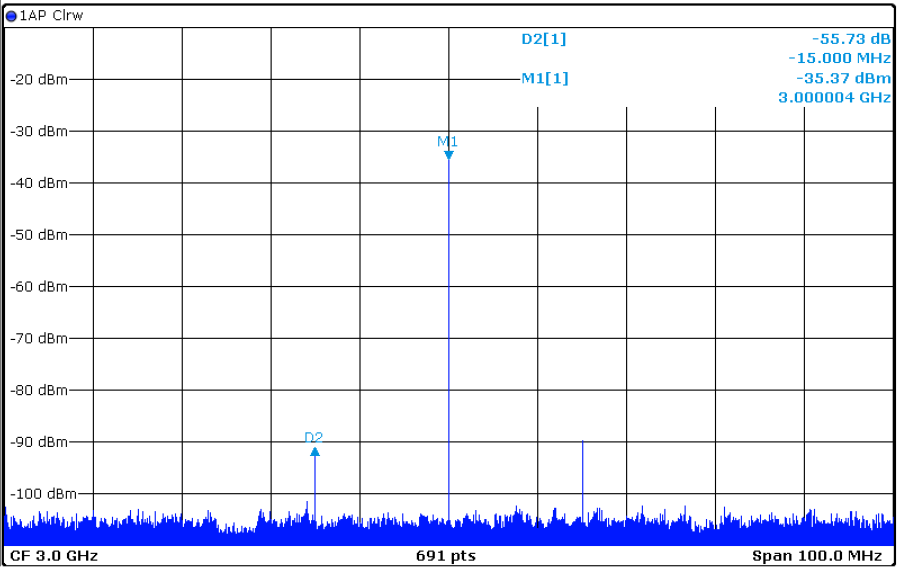The height and width of the screenshot is (568, 900).
Task: Click the M1[1] readout header
Action: click(544, 78)
